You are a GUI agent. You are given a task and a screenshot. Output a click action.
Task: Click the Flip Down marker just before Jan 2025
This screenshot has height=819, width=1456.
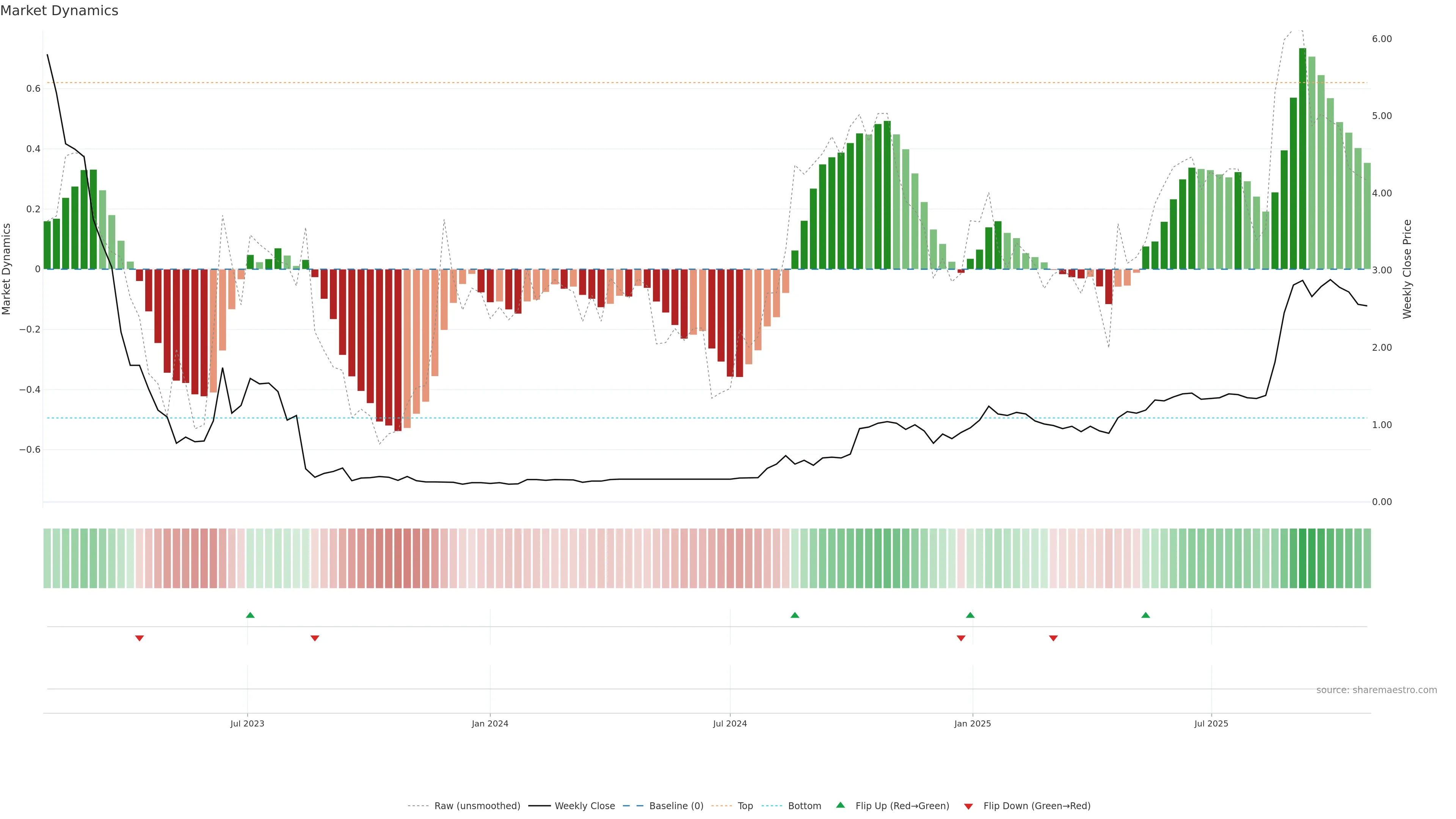coord(961,638)
